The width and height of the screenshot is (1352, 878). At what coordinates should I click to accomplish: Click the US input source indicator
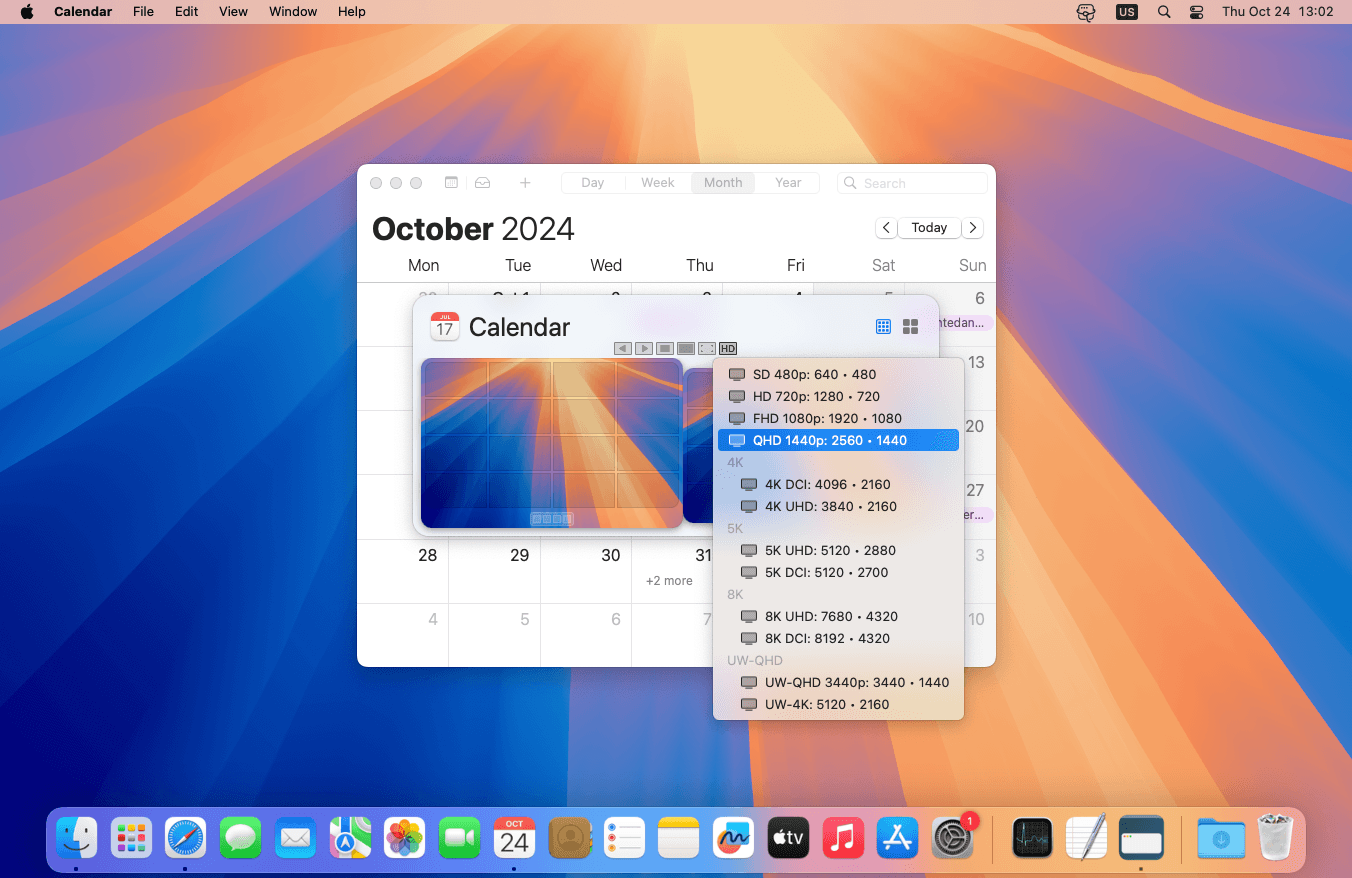pos(1127,12)
